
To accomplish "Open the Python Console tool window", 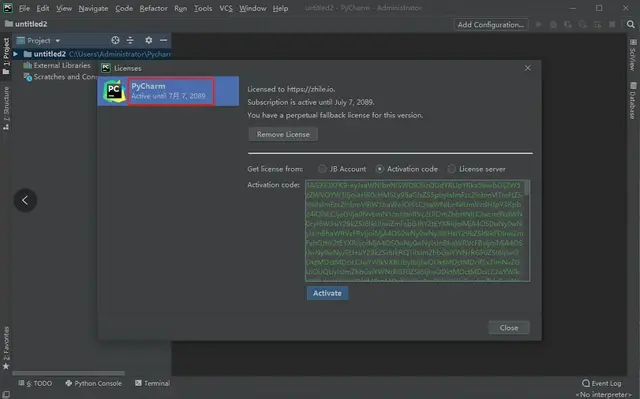I will tap(93, 383).
